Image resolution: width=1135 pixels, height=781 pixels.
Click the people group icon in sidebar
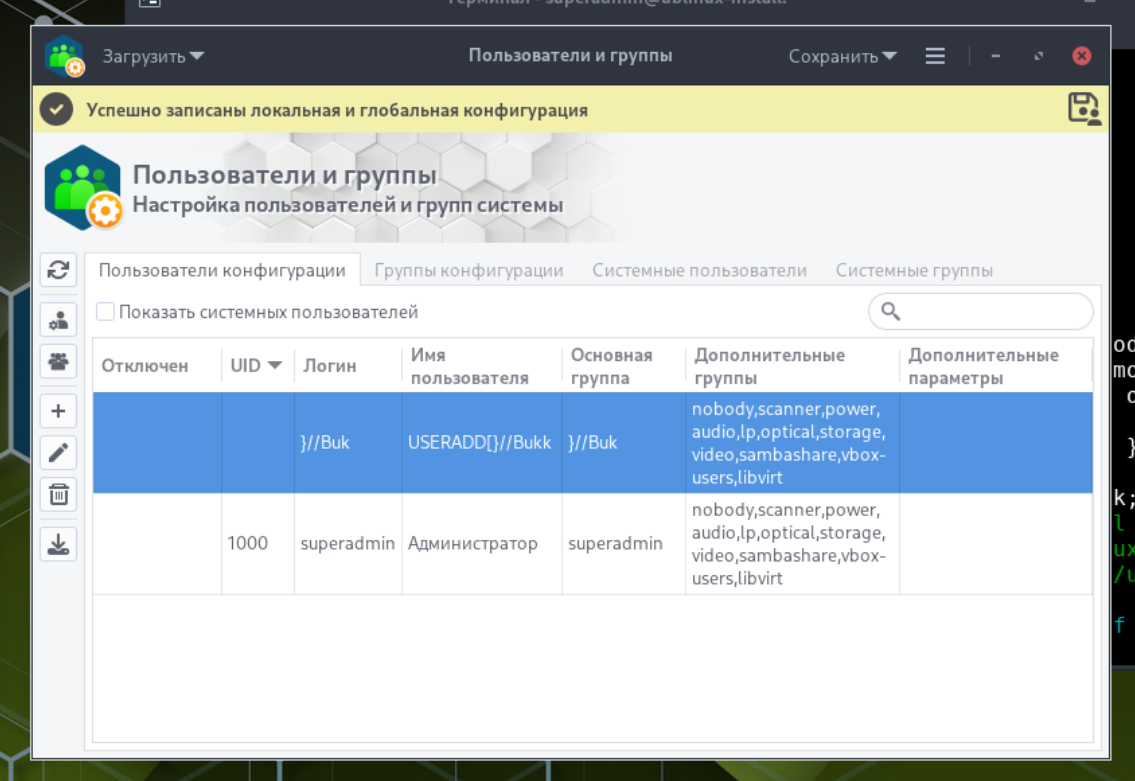(58, 361)
